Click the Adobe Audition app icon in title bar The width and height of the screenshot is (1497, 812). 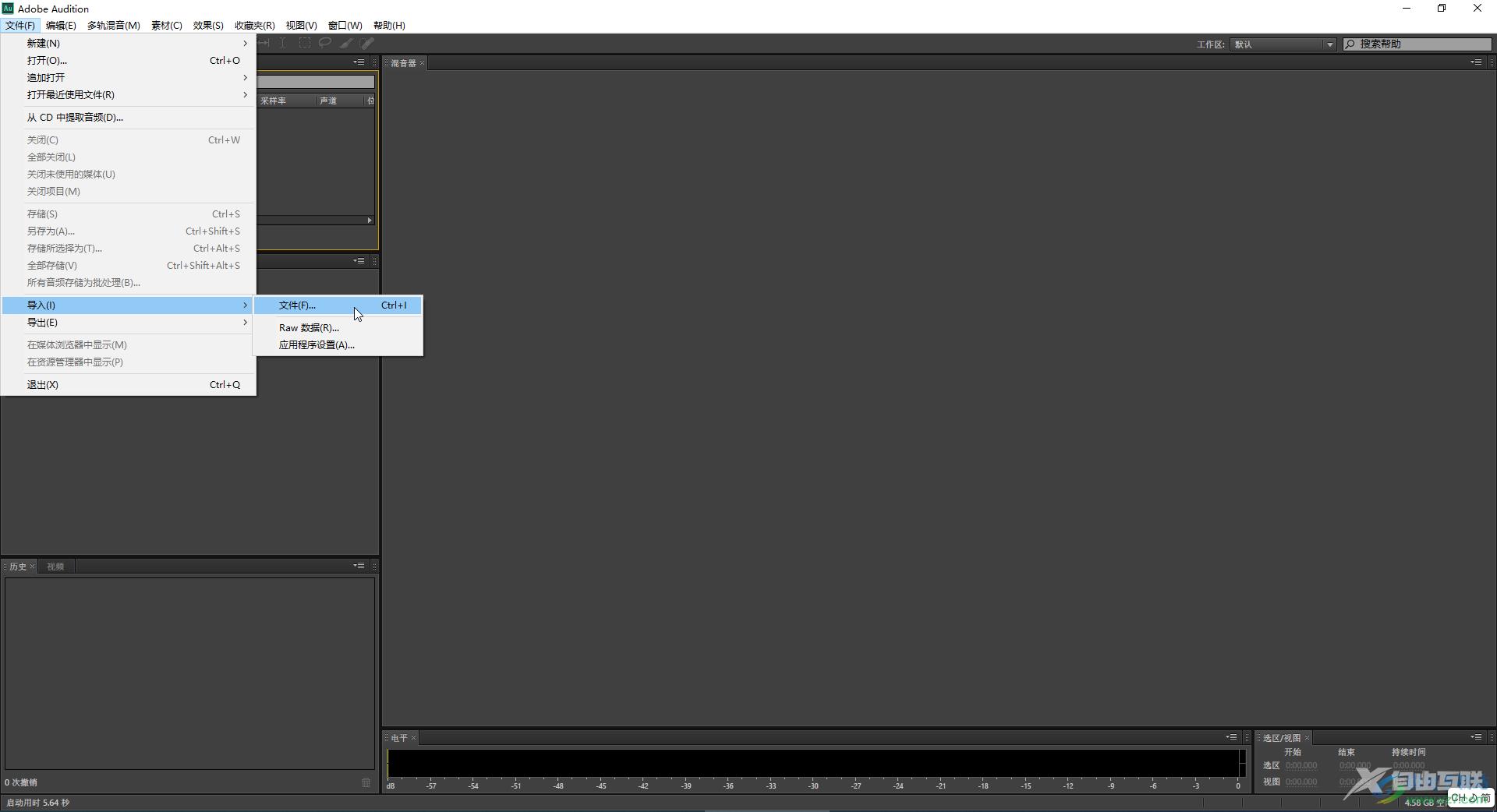8,9
